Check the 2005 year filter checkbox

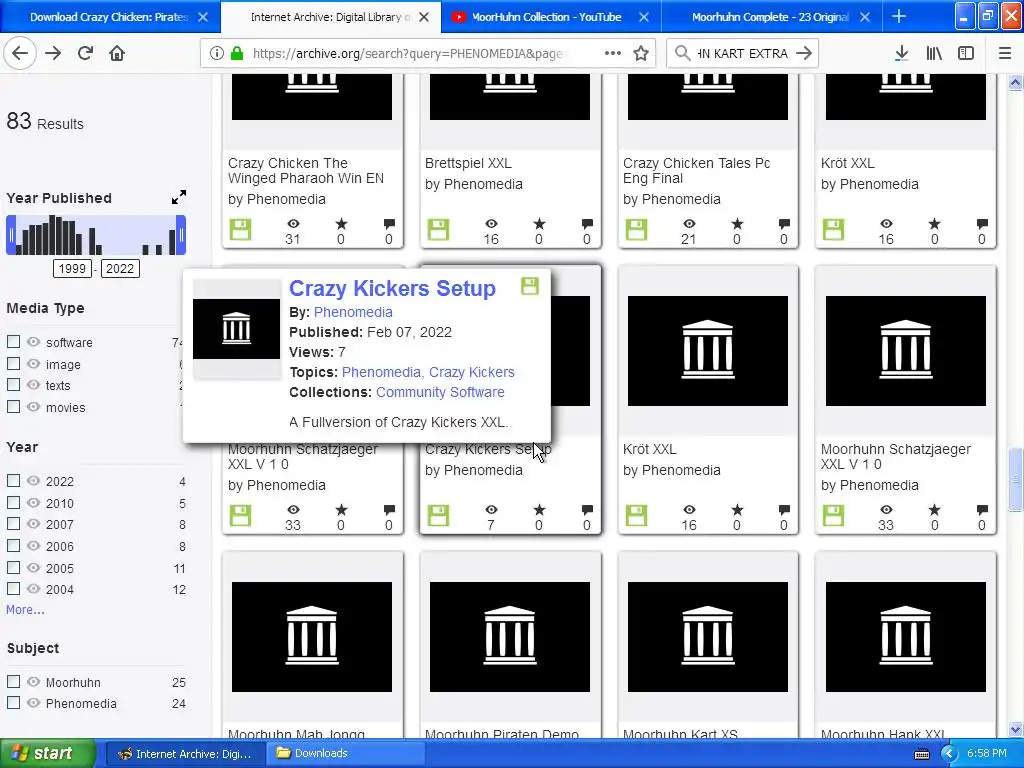pos(13,568)
